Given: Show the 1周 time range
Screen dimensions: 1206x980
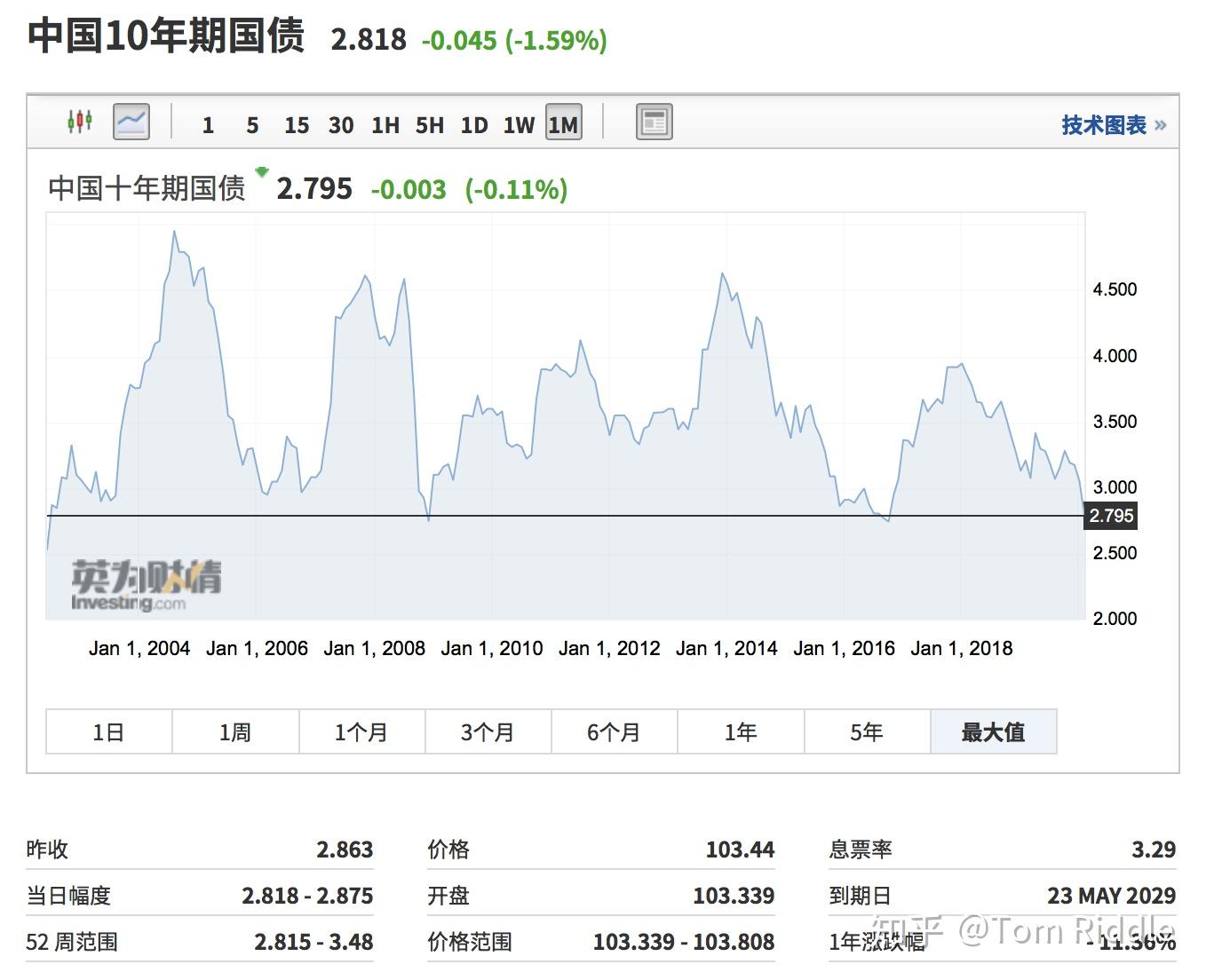Looking at the screenshot, I should 235,731.
